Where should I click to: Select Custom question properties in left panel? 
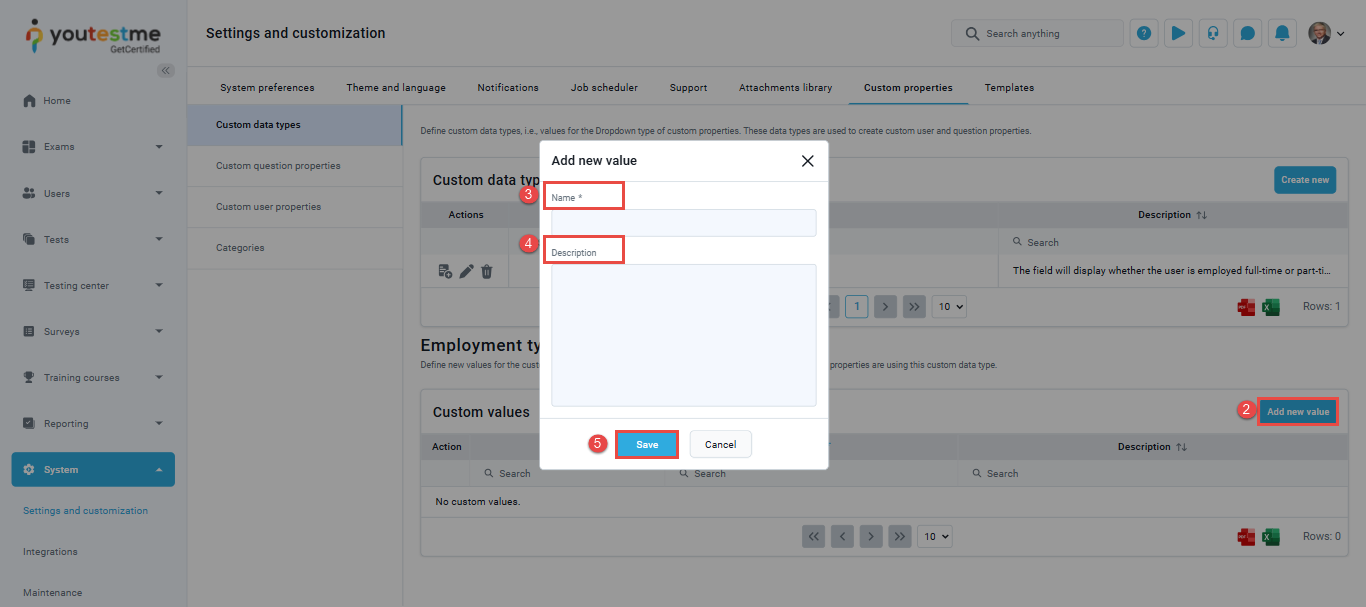click(295, 166)
